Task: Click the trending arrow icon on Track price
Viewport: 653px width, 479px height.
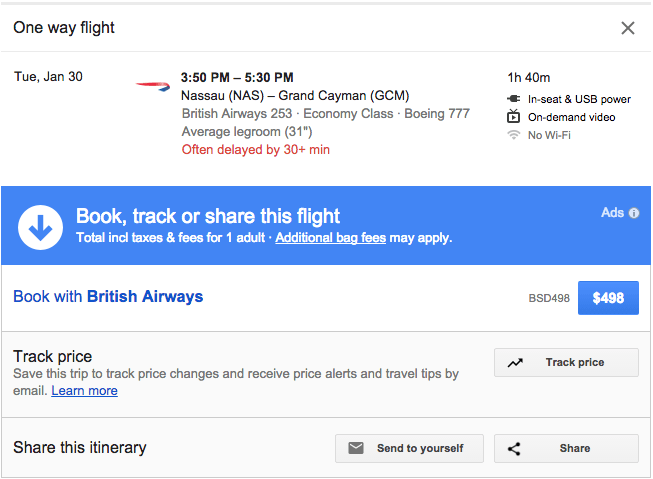Action: tap(515, 363)
